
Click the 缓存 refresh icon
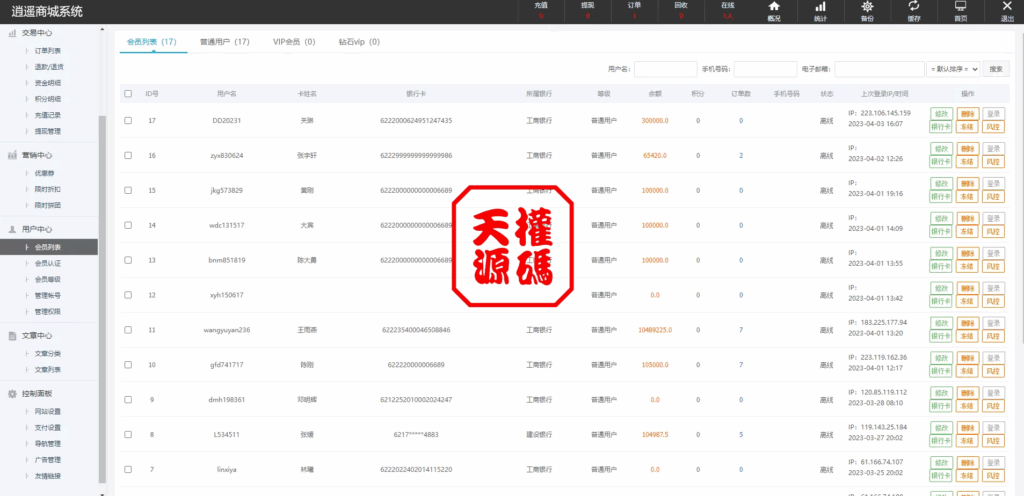coord(914,7)
